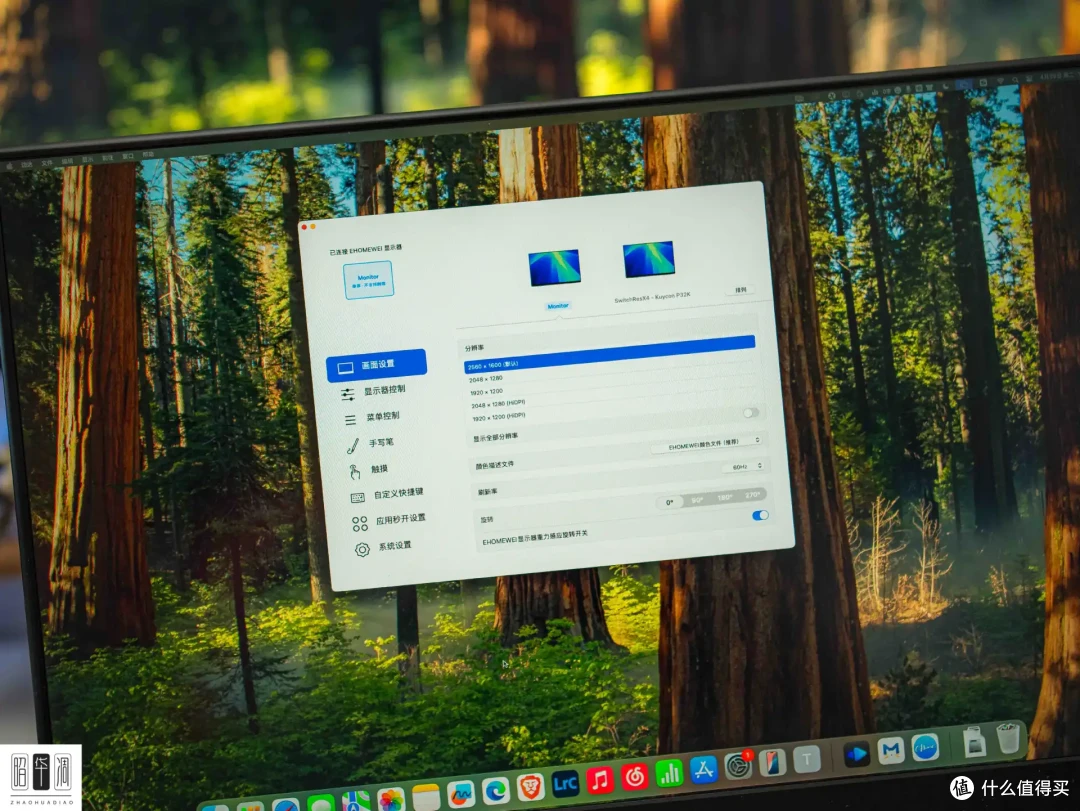This screenshot has width=1080, height=811.
Task: Select the SwitchResX4 Kuycon P32K display thumbnail
Action: (x=649, y=259)
